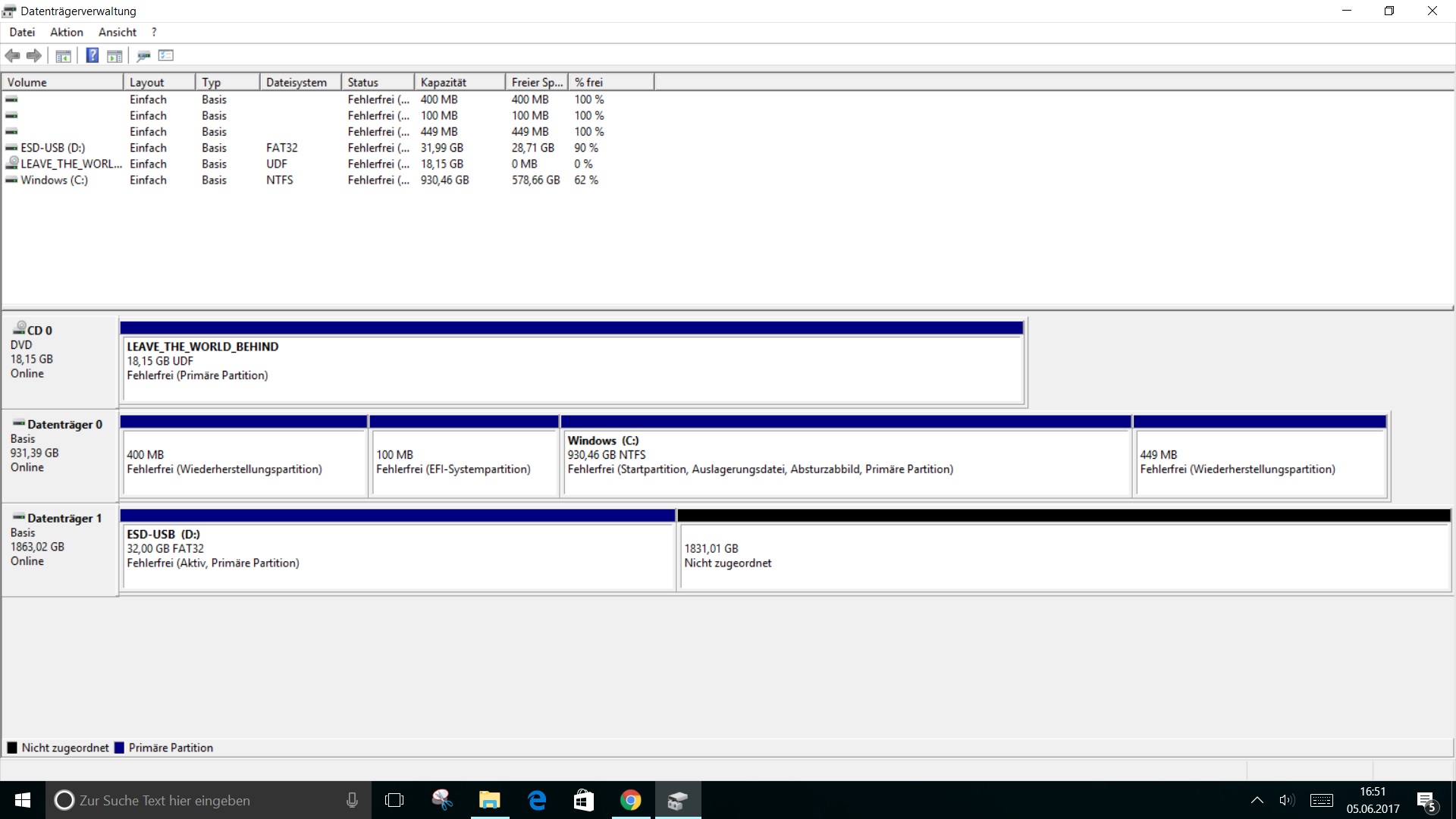Toggle the console tree pane icon

coord(64,55)
